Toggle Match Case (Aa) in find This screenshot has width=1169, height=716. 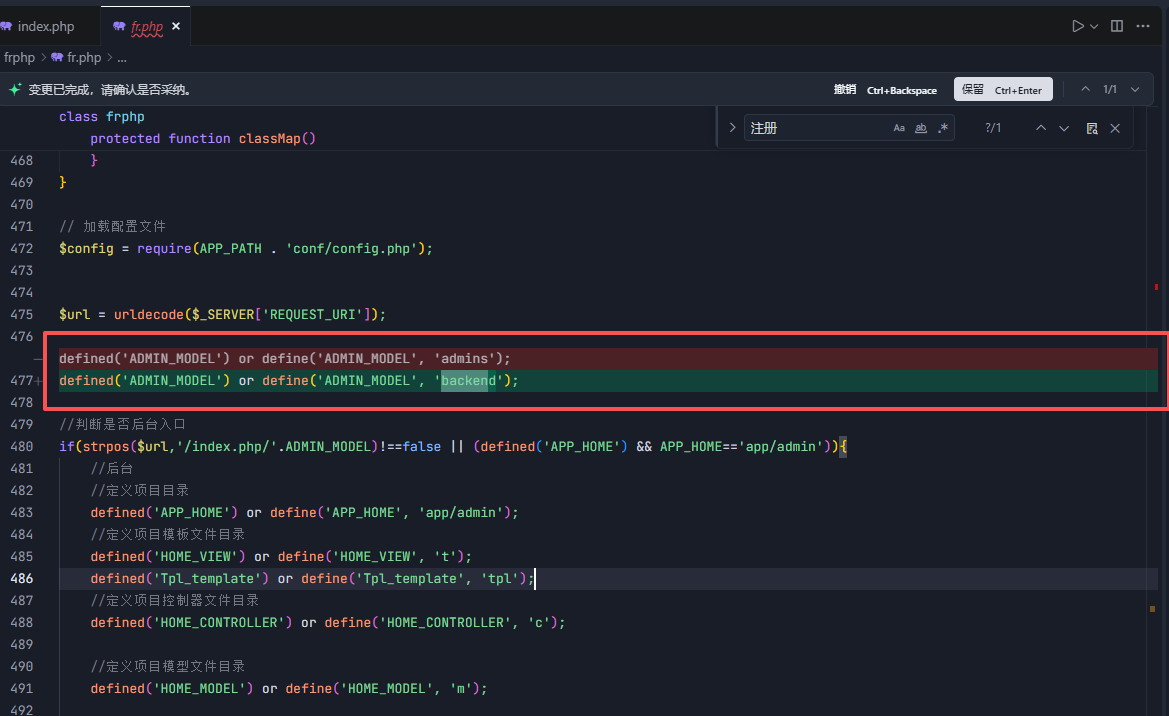tap(899, 128)
